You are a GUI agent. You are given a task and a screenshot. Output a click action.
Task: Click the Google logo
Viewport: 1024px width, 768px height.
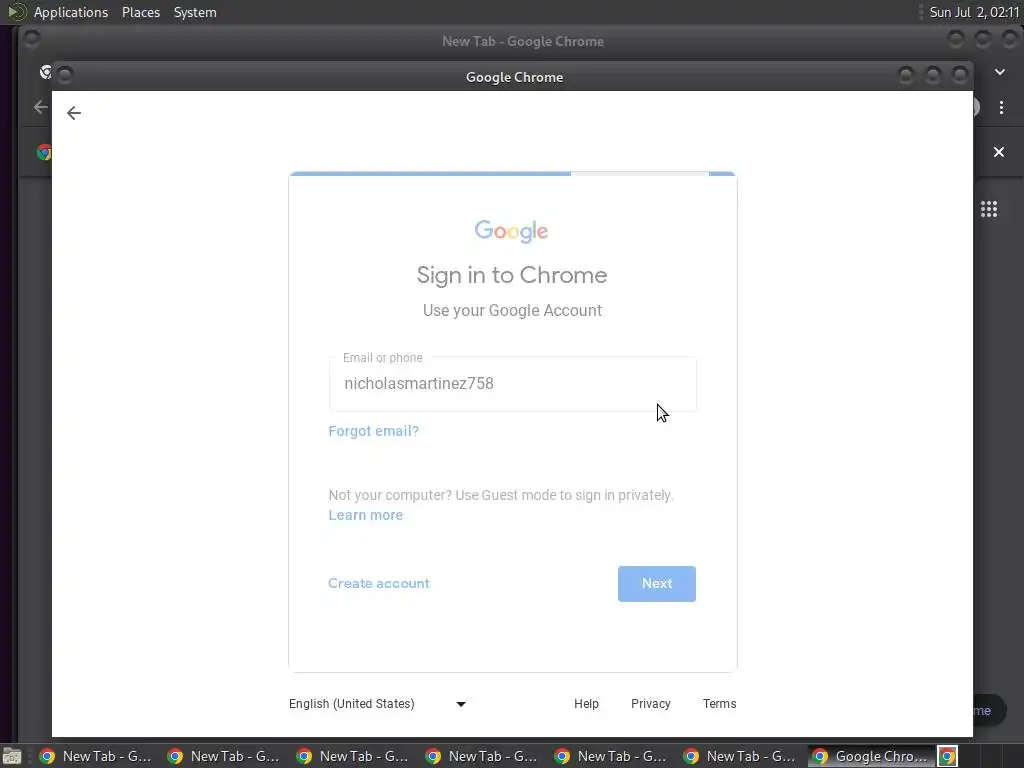[511, 231]
